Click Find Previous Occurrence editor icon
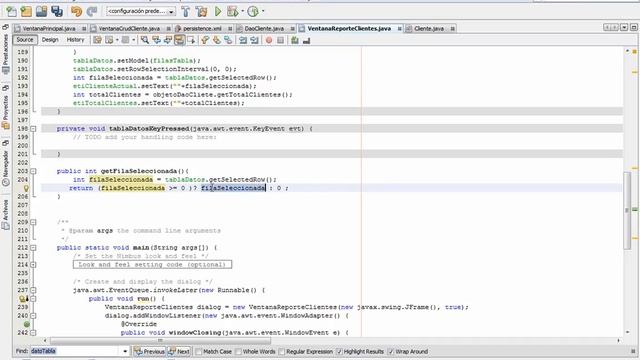The height and width of the screenshot is (360, 640). coord(156,40)
